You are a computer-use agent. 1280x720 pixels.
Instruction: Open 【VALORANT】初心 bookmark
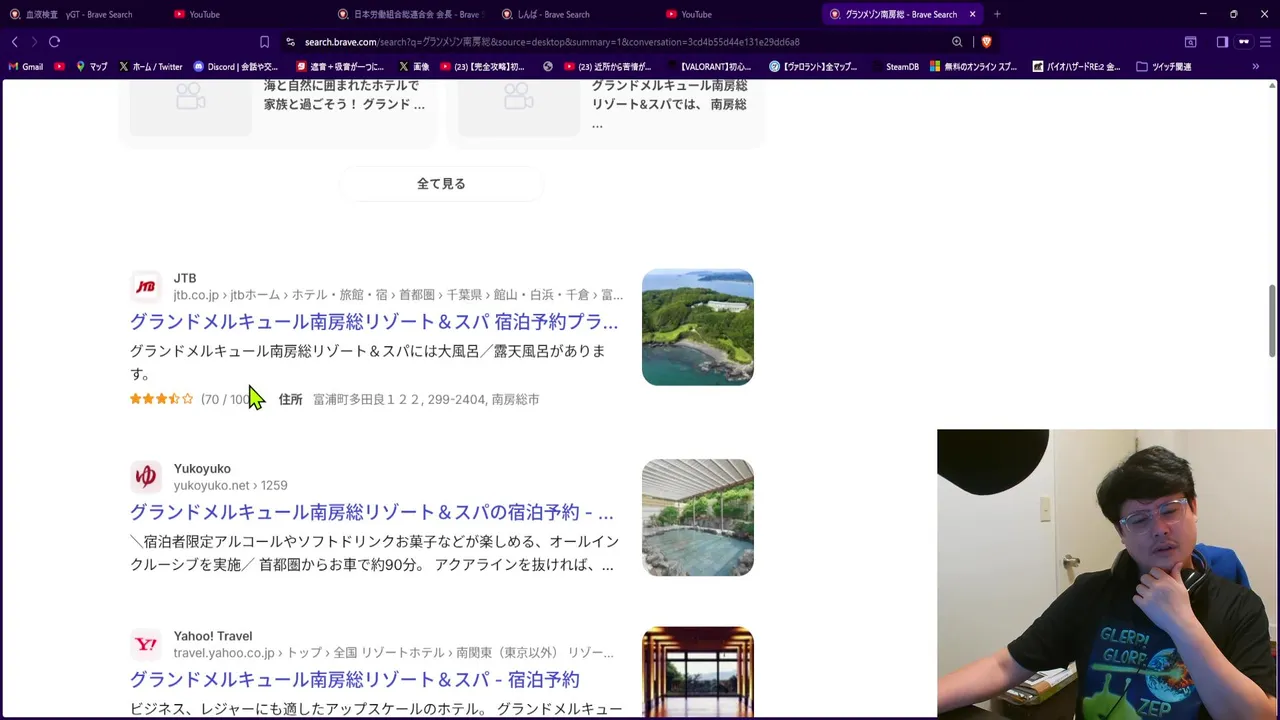coord(709,67)
